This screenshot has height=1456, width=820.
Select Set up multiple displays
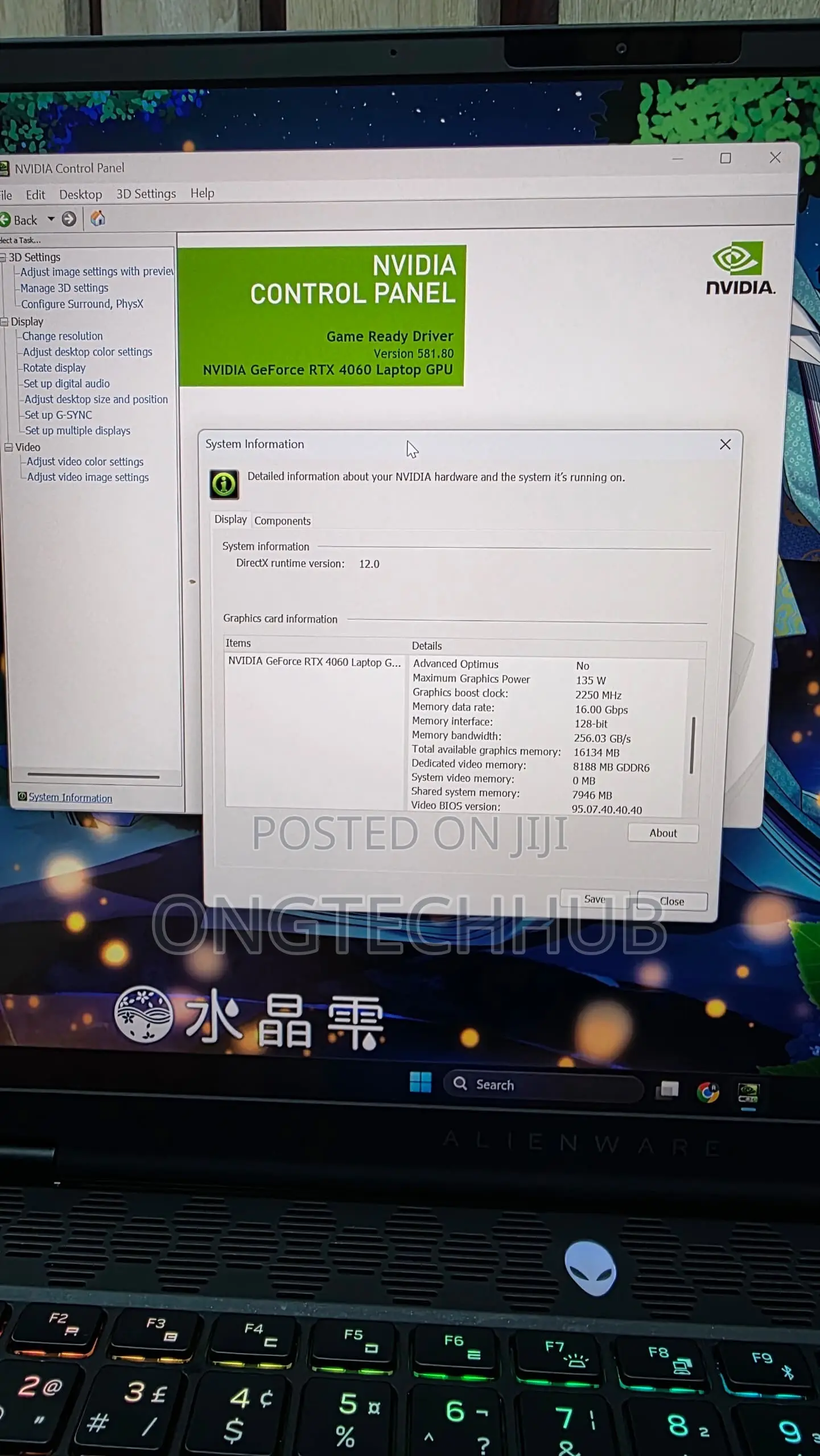[x=77, y=431]
